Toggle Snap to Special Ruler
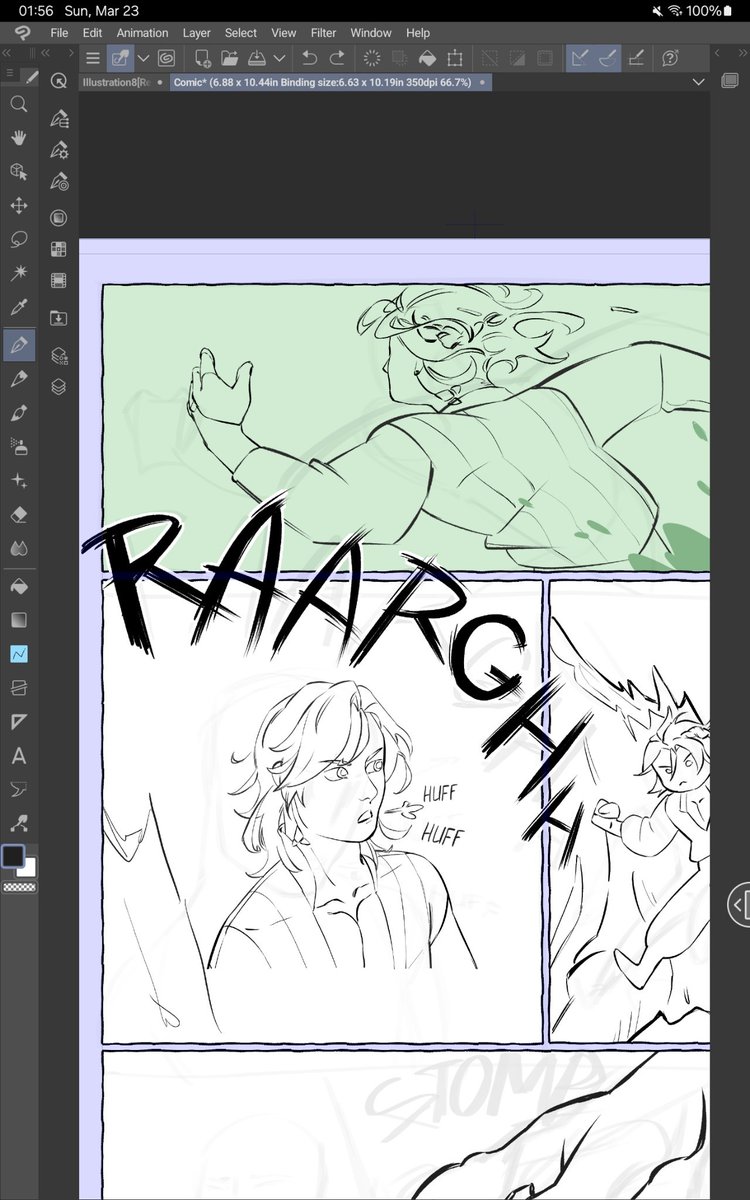Screen dimensions: 750x1200 click(x=606, y=58)
